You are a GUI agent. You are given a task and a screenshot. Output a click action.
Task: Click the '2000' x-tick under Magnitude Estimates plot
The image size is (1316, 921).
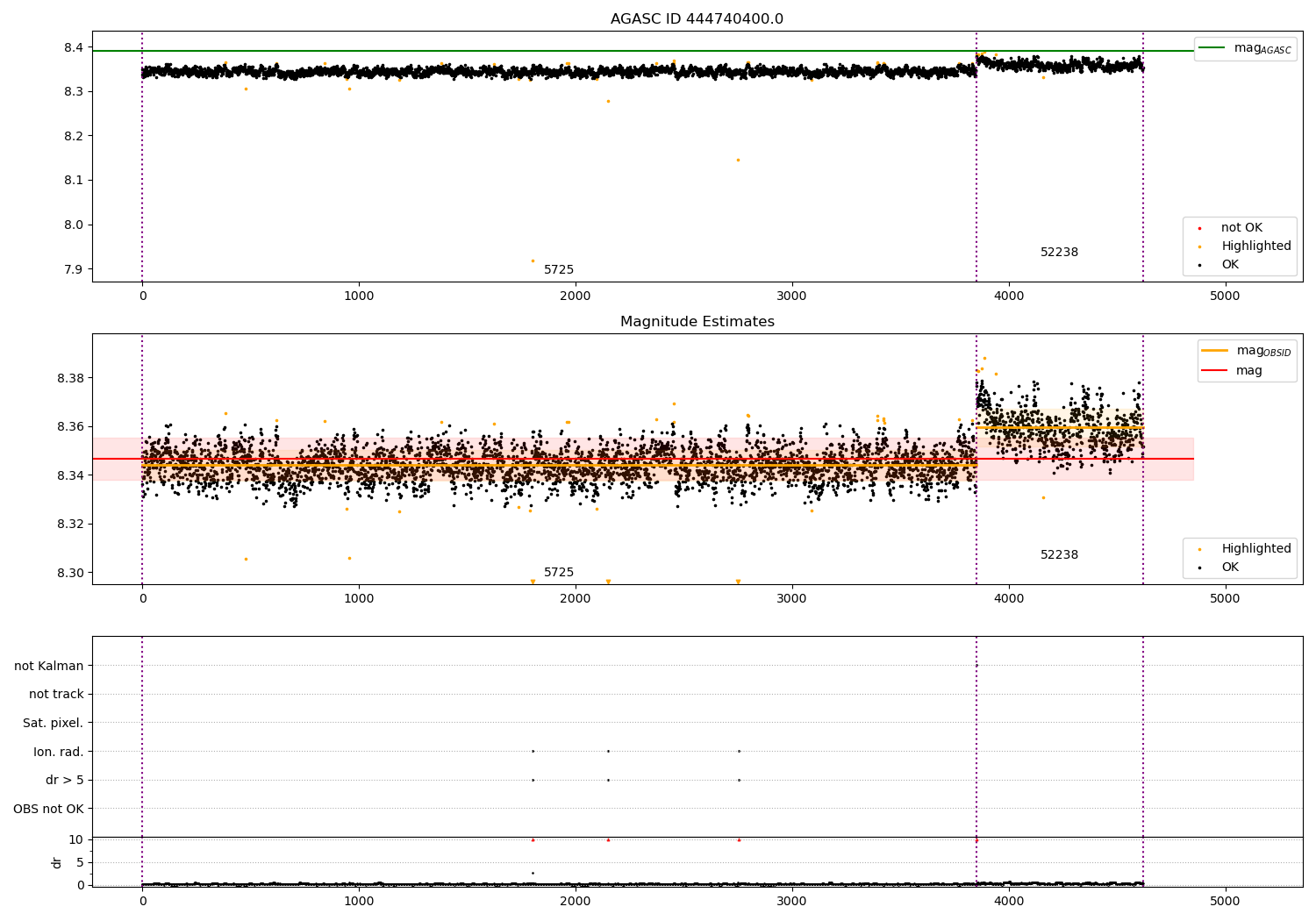click(576, 599)
